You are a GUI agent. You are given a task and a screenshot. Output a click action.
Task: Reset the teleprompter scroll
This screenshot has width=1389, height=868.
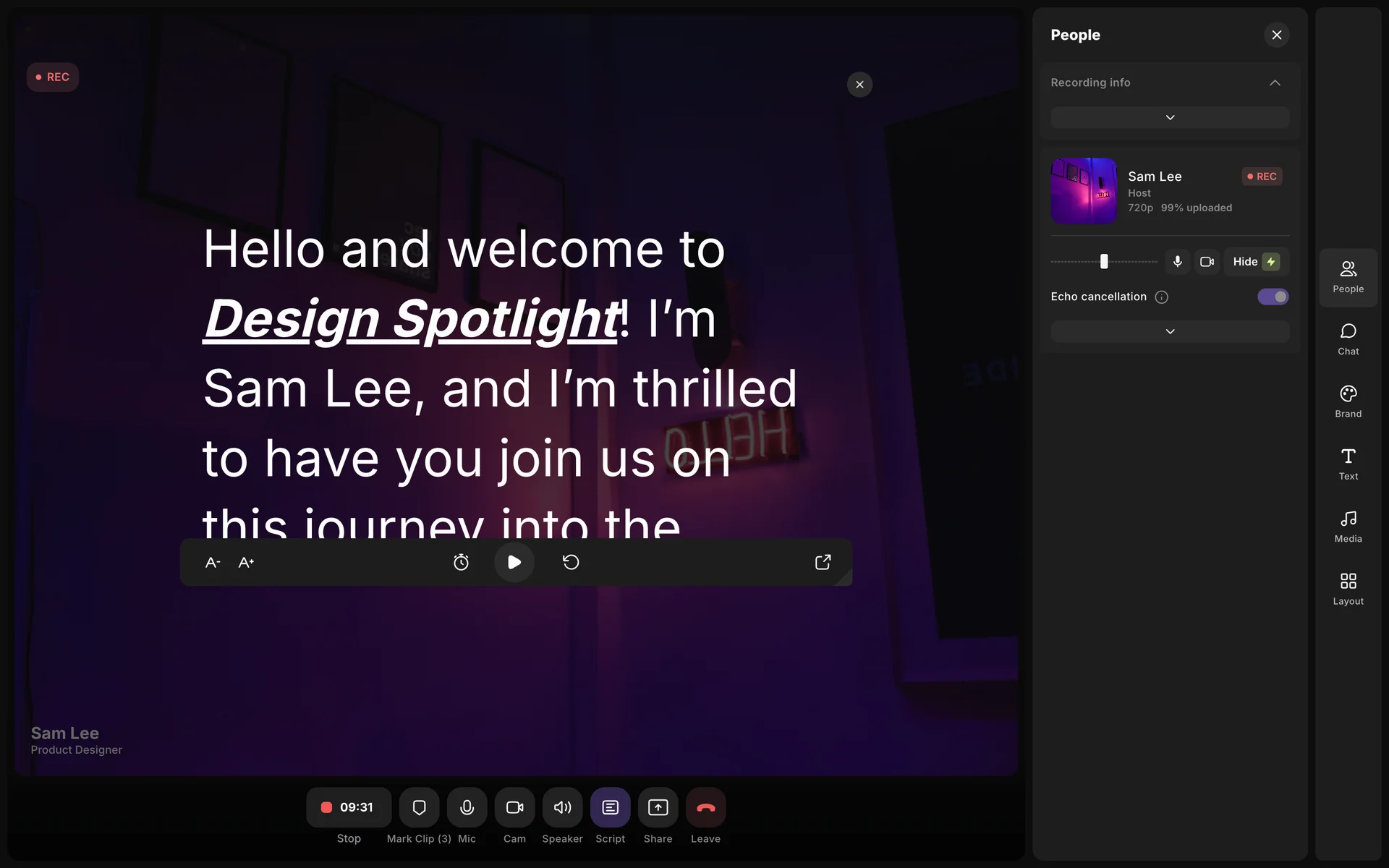[571, 562]
